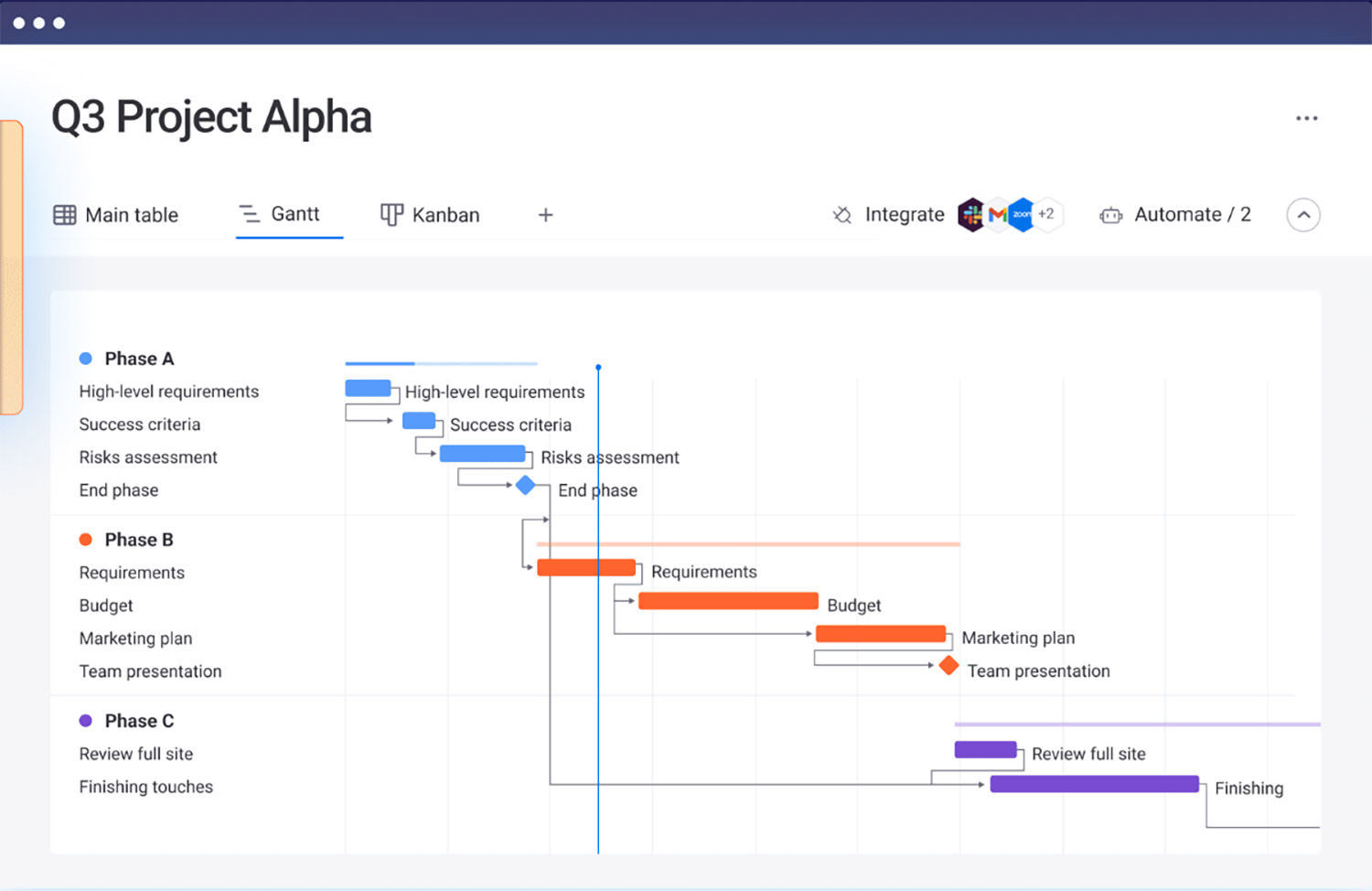This screenshot has height=891, width=1372.
Task: Click the Main table grid icon
Action: pyautogui.click(x=64, y=214)
